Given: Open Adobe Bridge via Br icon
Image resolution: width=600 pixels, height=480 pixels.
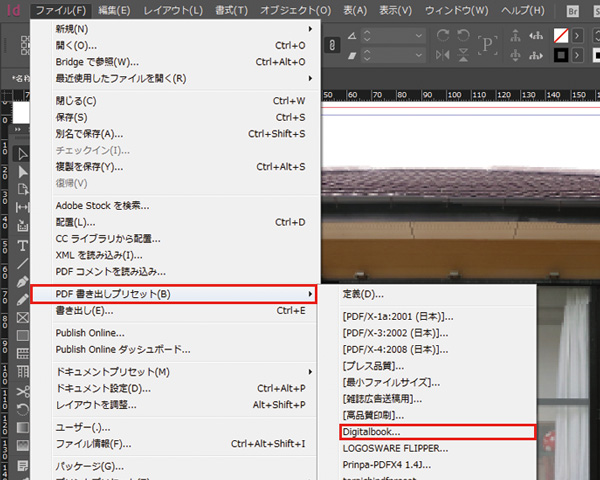Looking at the screenshot, I should [x=572, y=11].
